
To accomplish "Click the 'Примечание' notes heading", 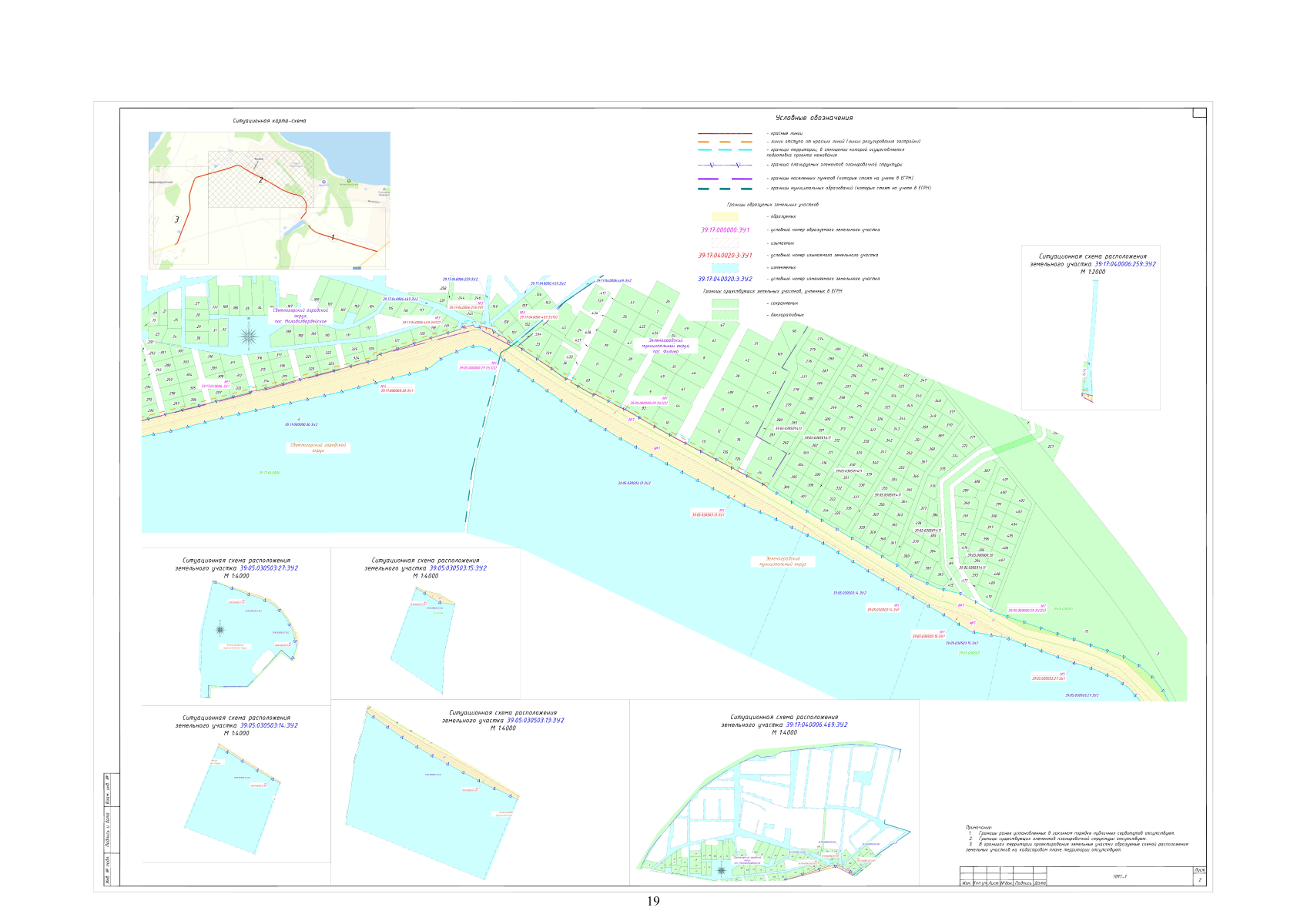I will [x=979, y=827].
